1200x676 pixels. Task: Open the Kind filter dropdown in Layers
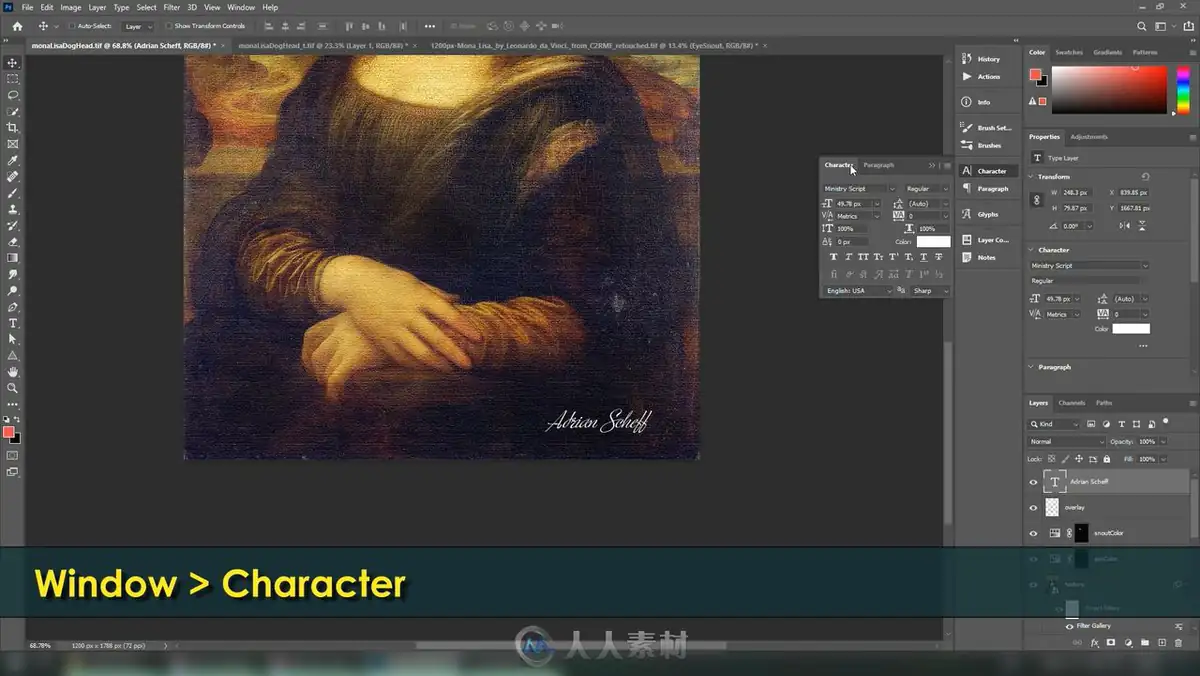point(1054,424)
